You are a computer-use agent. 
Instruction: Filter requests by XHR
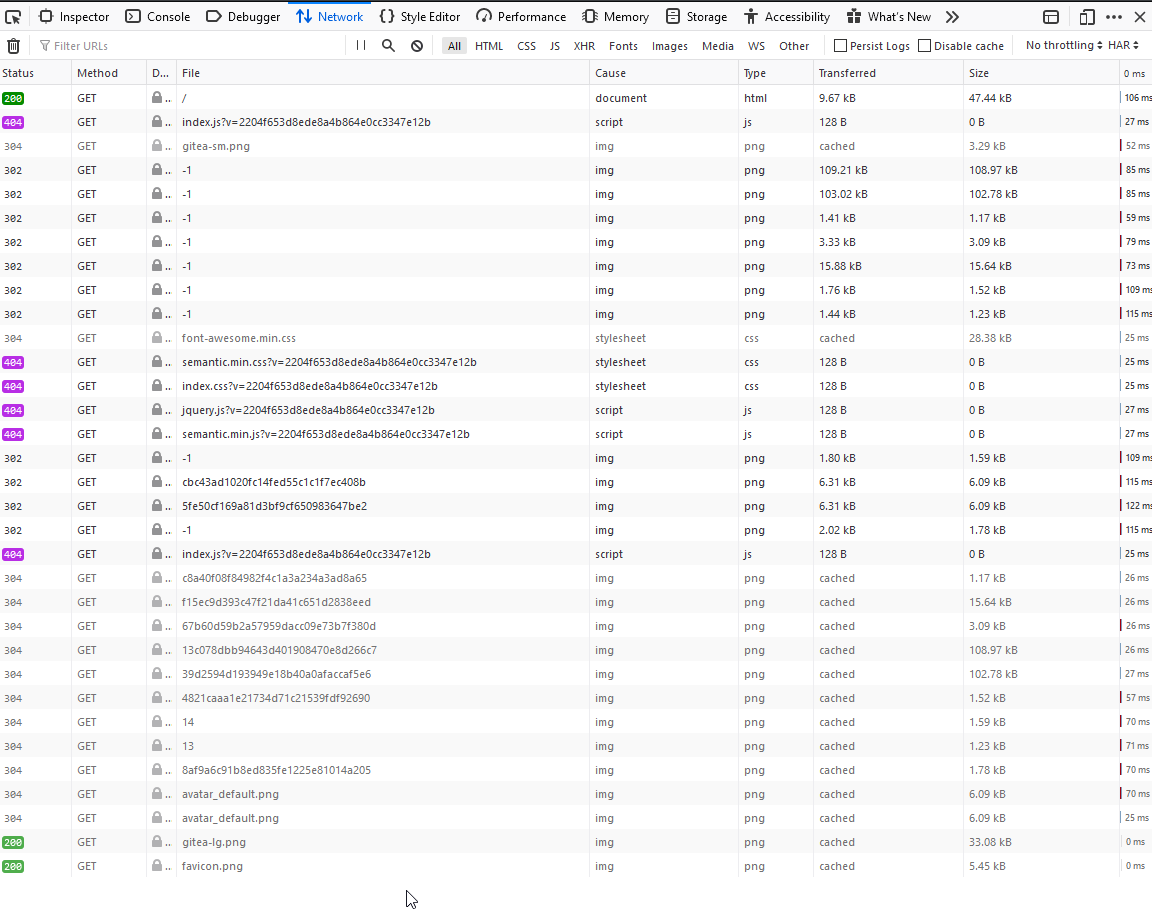584,46
